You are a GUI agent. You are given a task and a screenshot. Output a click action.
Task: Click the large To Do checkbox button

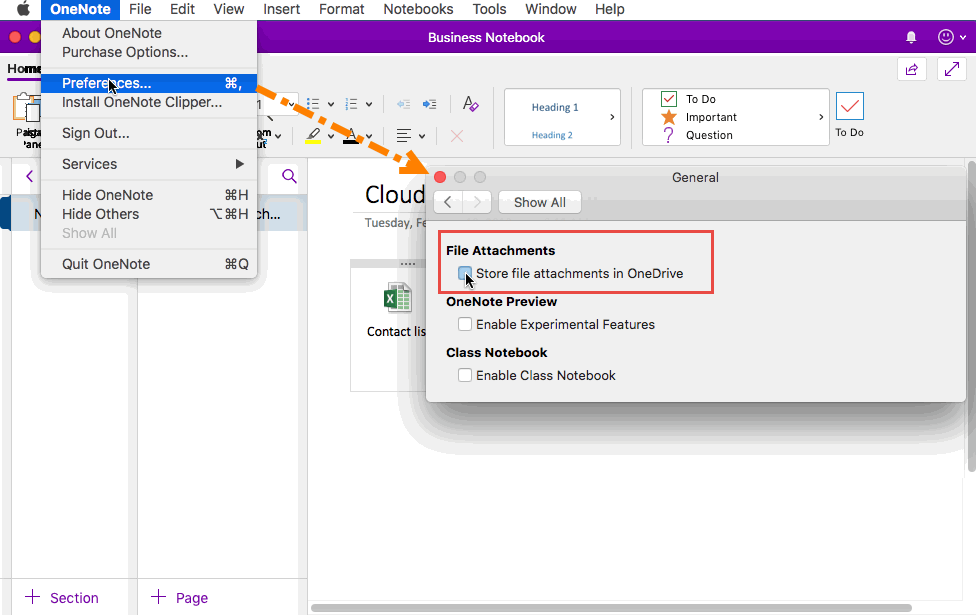[x=850, y=115]
